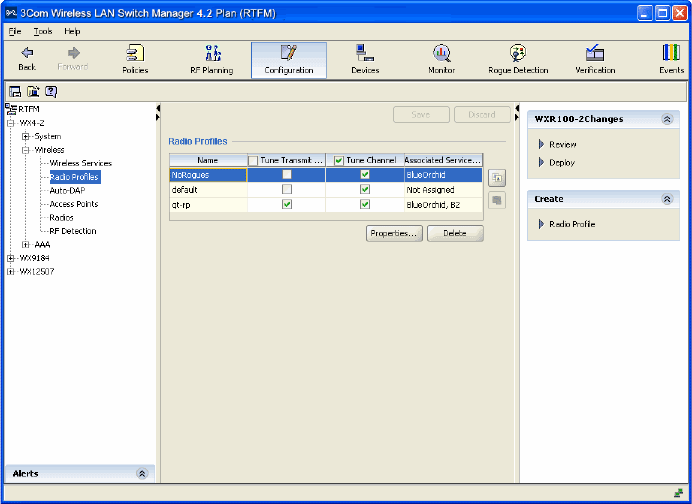Open the Policies toolbar section
This screenshot has height=504, width=692.
click(x=135, y=60)
